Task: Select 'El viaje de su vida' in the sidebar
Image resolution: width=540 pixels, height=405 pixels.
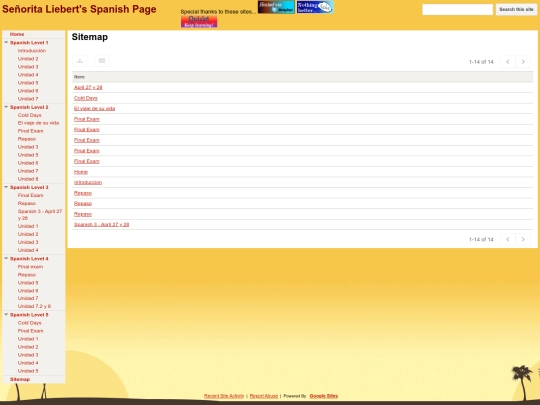Action: pos(38,123)
